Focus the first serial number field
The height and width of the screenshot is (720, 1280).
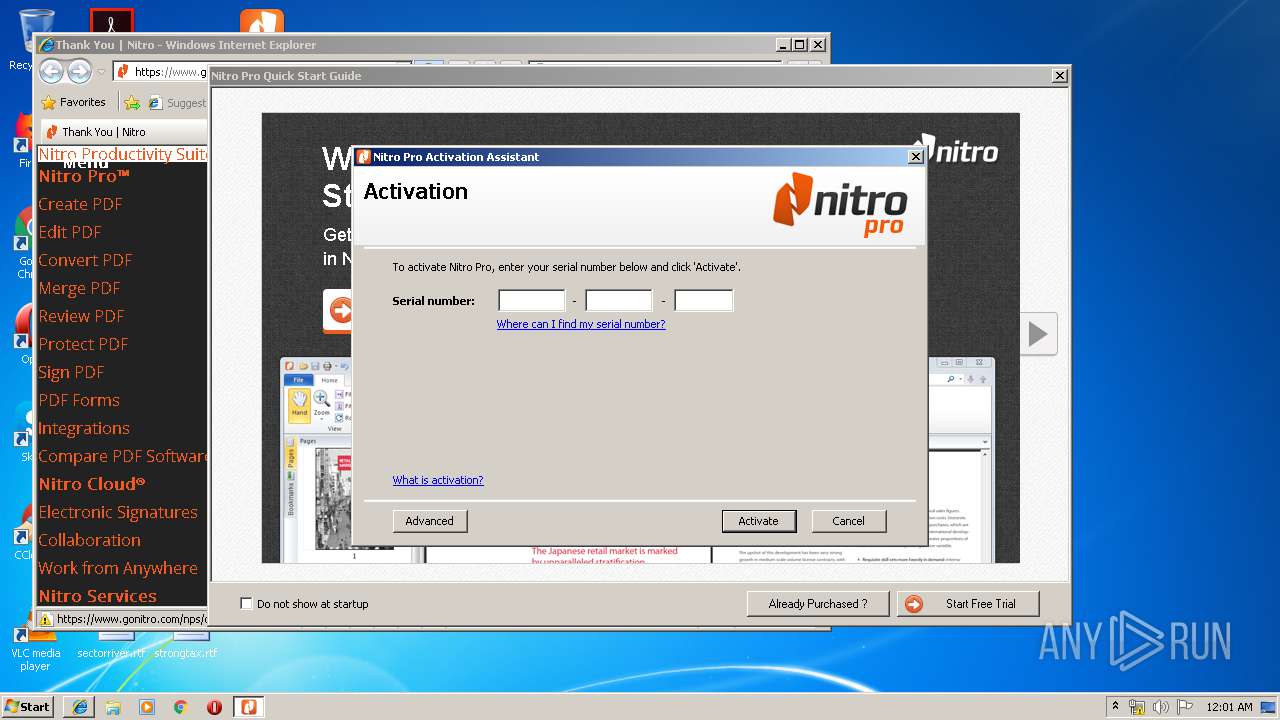tap(532, 300)
